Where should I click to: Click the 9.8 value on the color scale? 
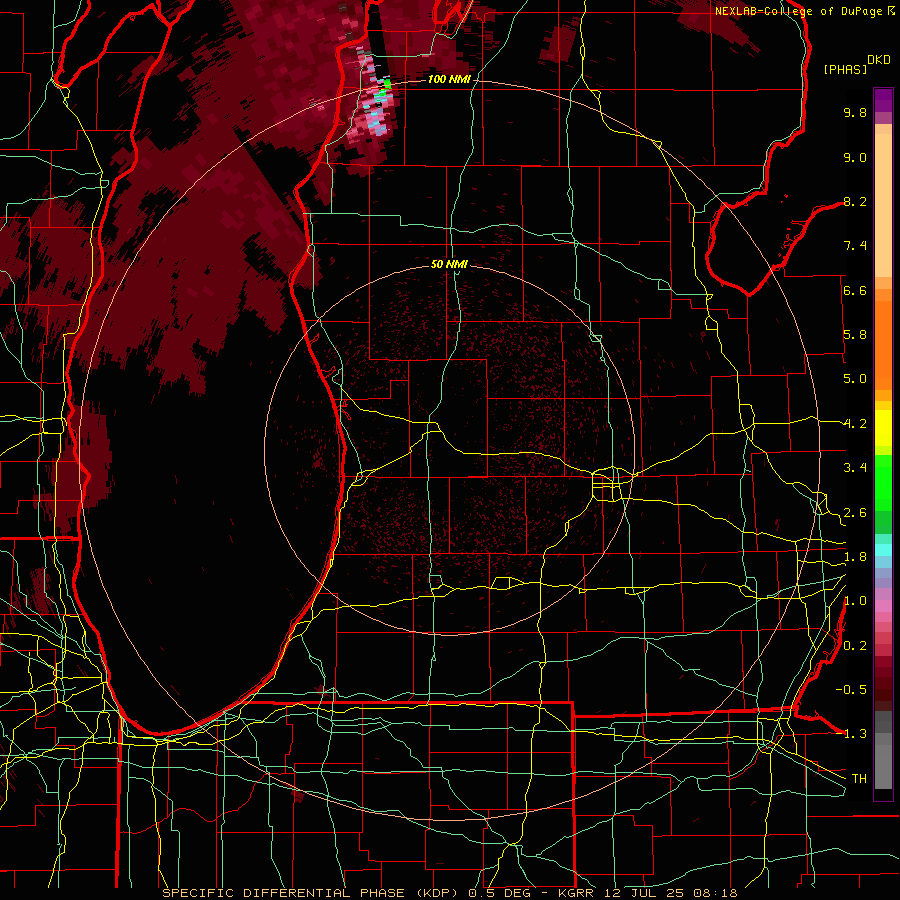click(x=855, y=113)
